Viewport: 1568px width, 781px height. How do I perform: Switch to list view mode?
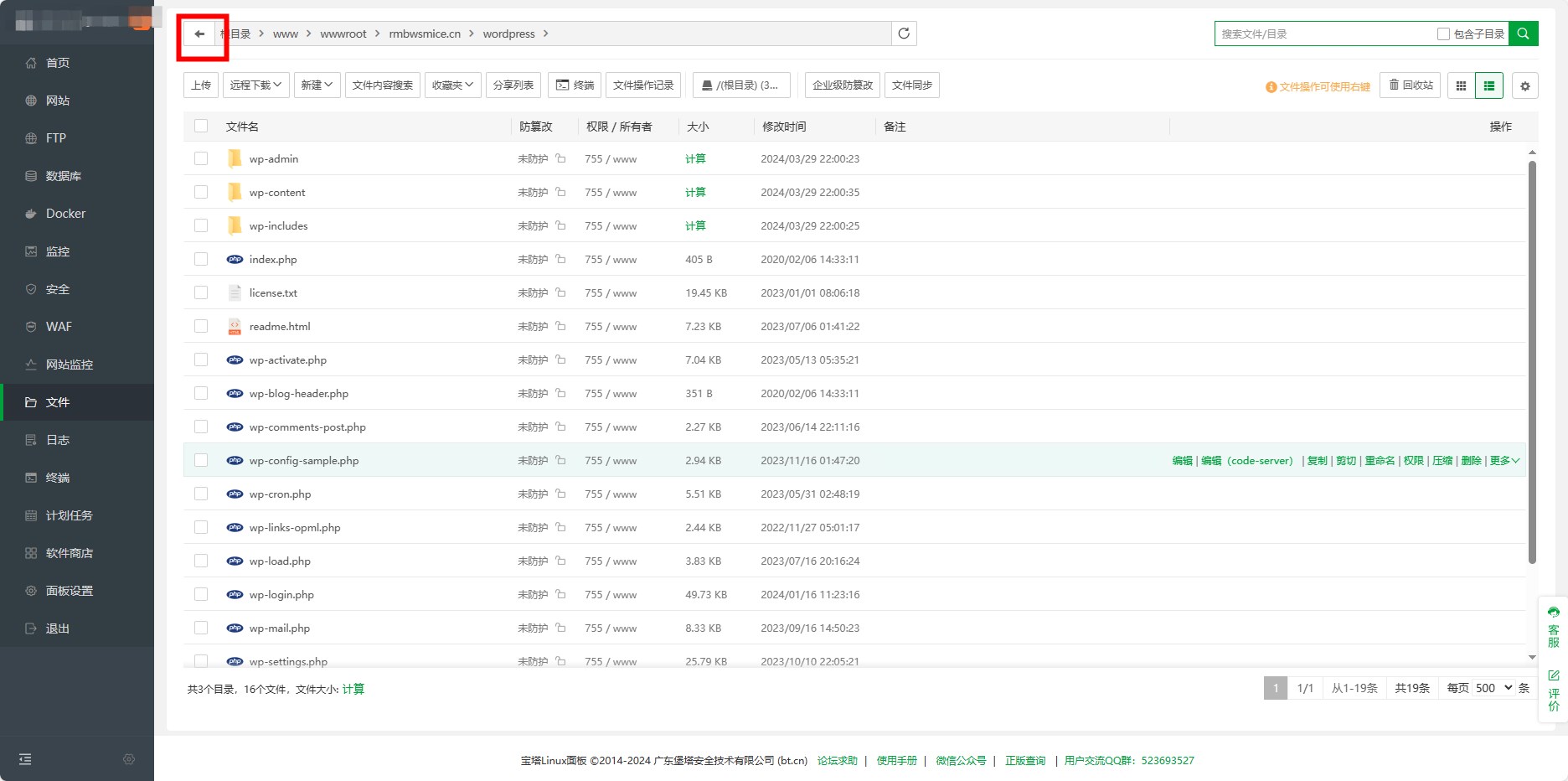tap(1489, 85)
